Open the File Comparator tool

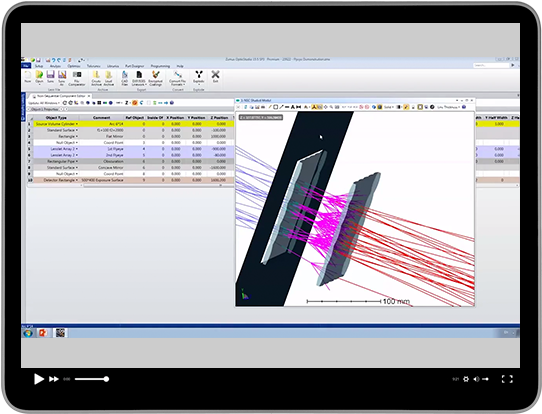pos(77,78)
